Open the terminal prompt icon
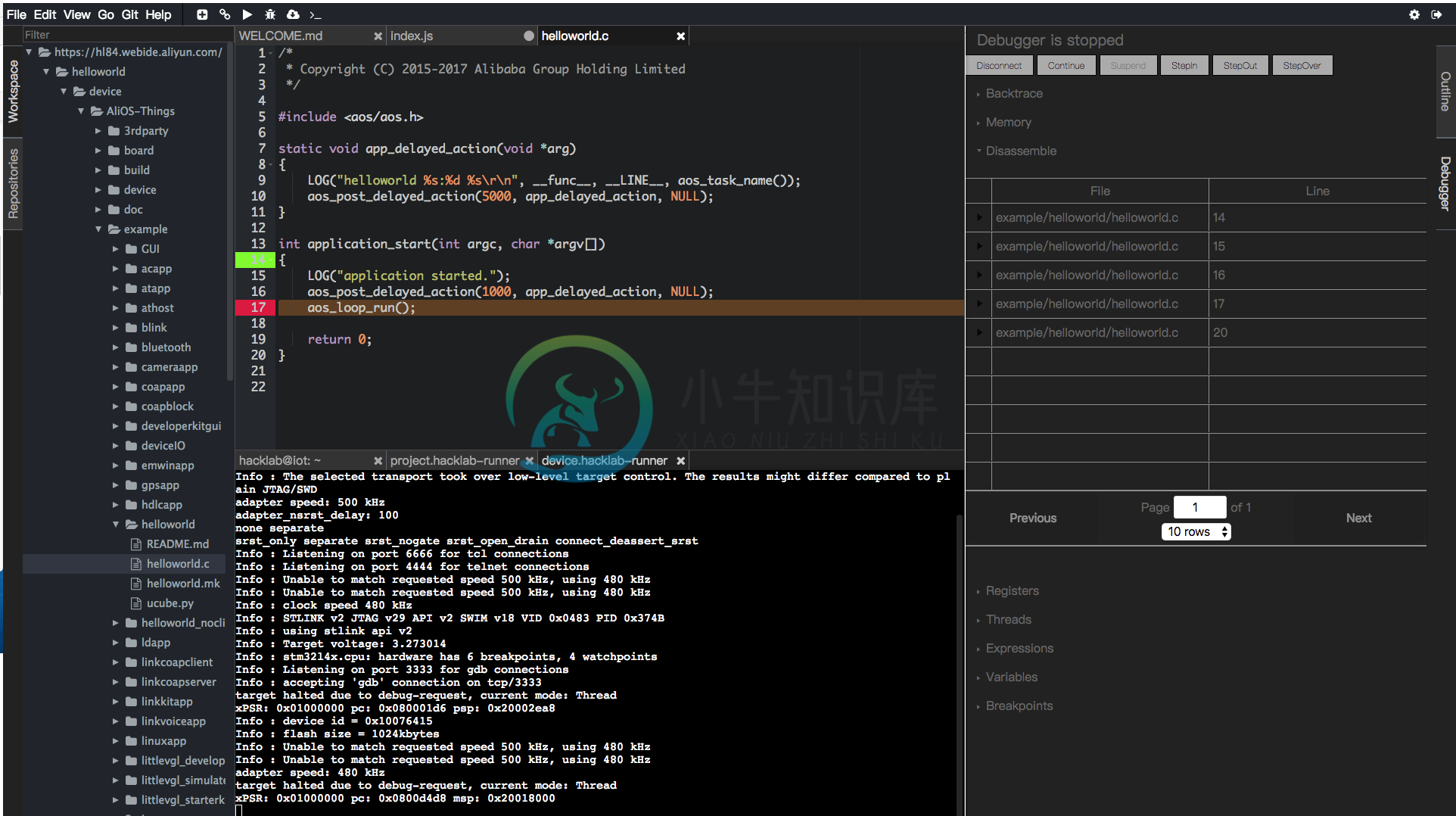The height and width of the screenshot is (816, 1456). pyautogui.click(x=316, y=14)
